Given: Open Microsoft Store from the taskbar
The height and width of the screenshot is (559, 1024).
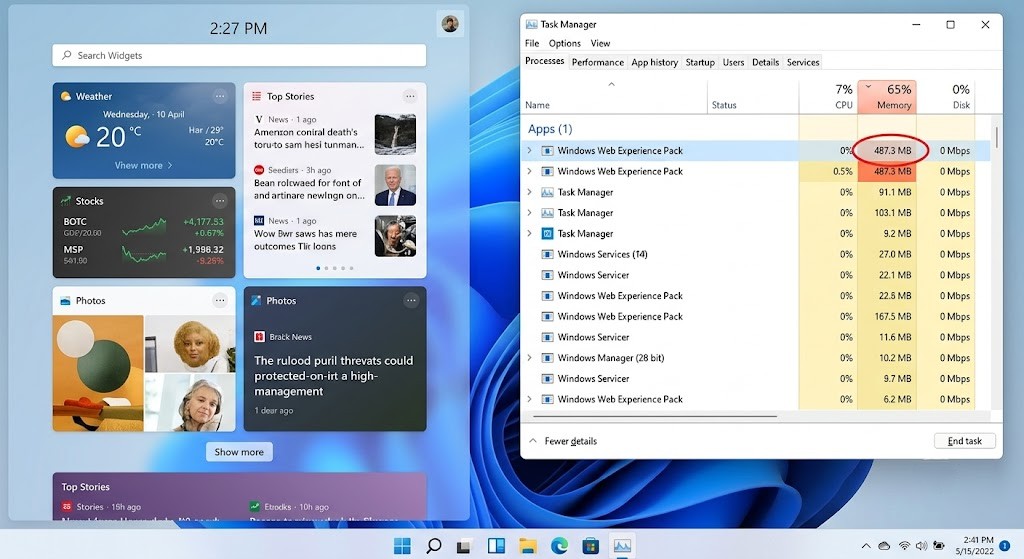Looking at the screenshot, I should (590, 545).
